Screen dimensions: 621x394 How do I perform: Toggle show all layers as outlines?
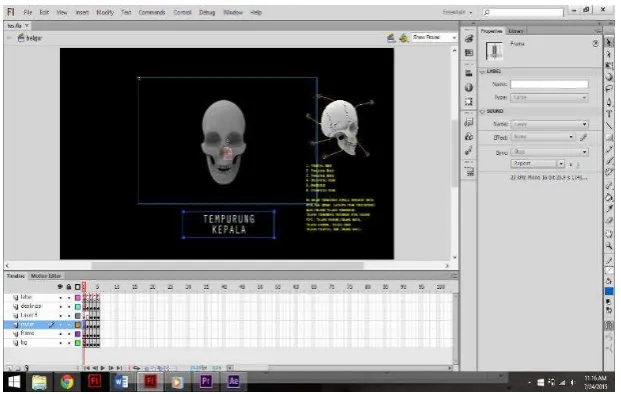point(78,287)
